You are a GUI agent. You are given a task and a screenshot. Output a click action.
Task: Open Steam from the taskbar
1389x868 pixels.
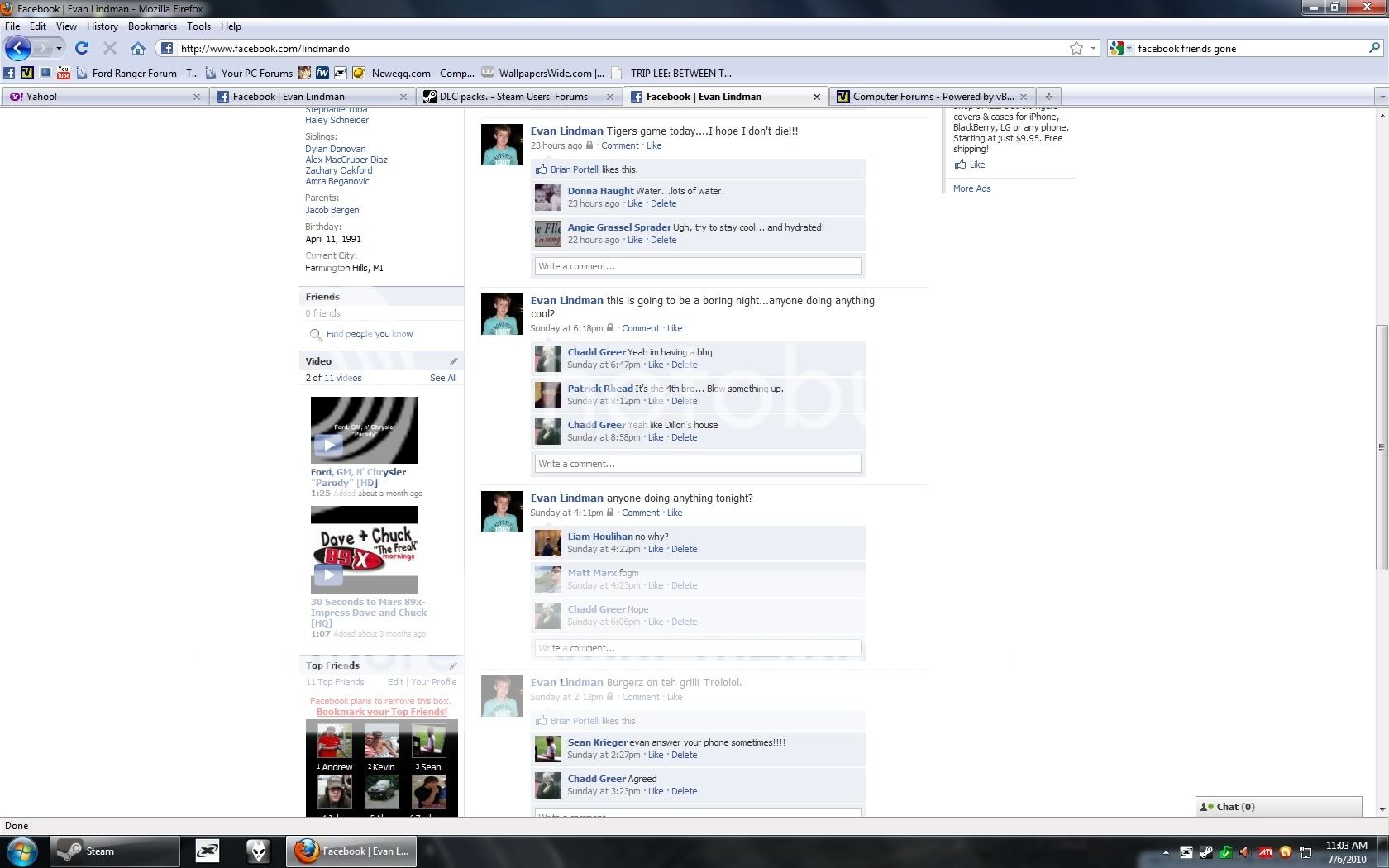click(x=114, y=851)
